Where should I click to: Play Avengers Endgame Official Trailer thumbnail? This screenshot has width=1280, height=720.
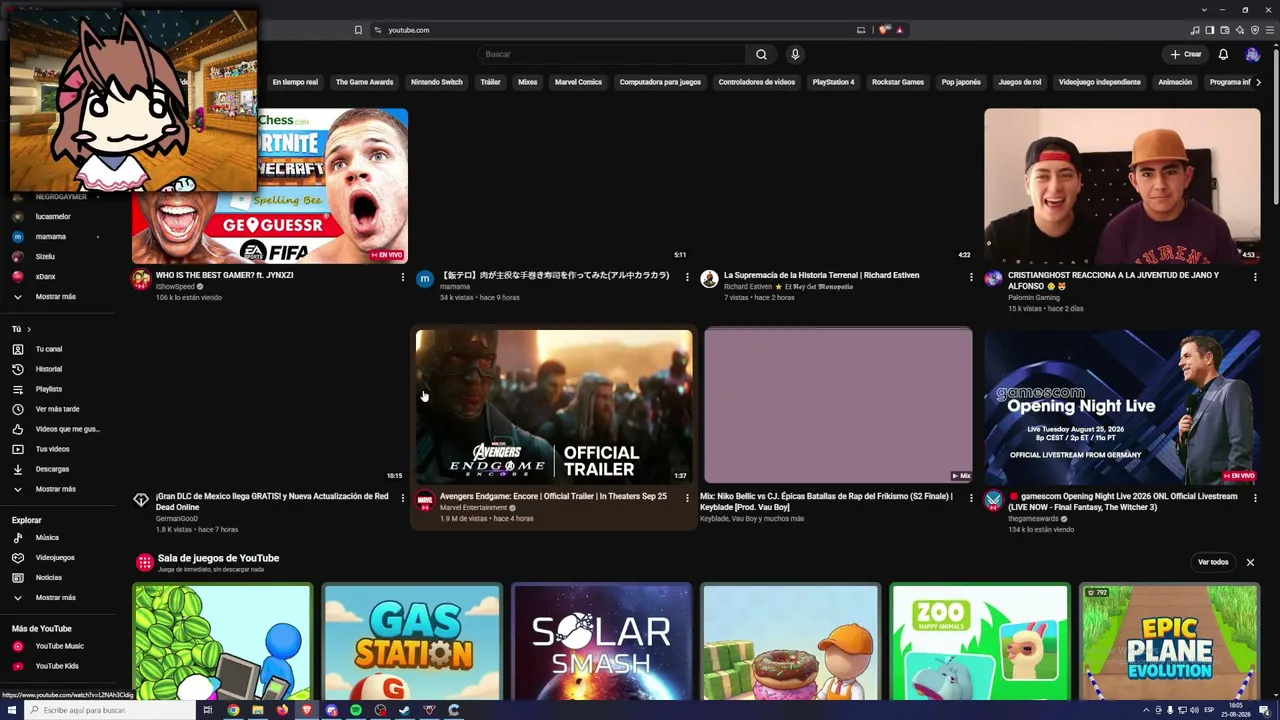(554, 407)
